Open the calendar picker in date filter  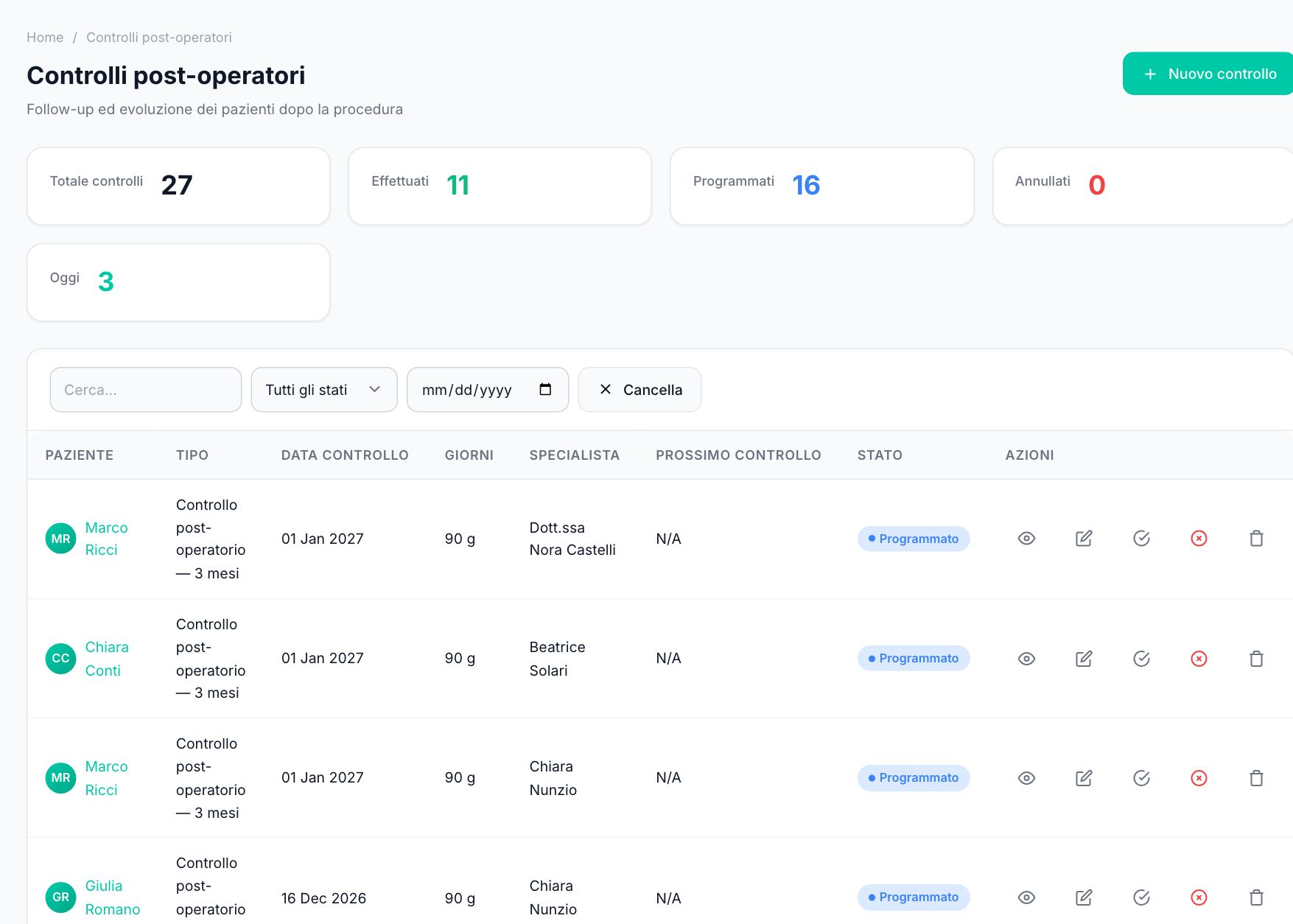[545, 389]
